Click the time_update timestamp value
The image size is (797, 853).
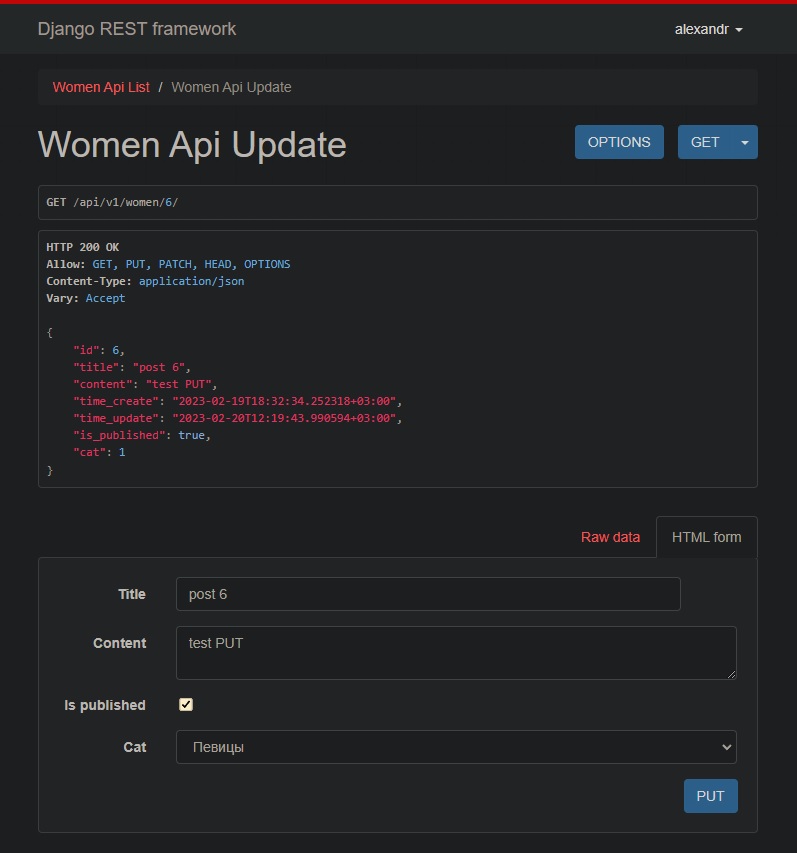pyautogui.click(x=285, y=418)
